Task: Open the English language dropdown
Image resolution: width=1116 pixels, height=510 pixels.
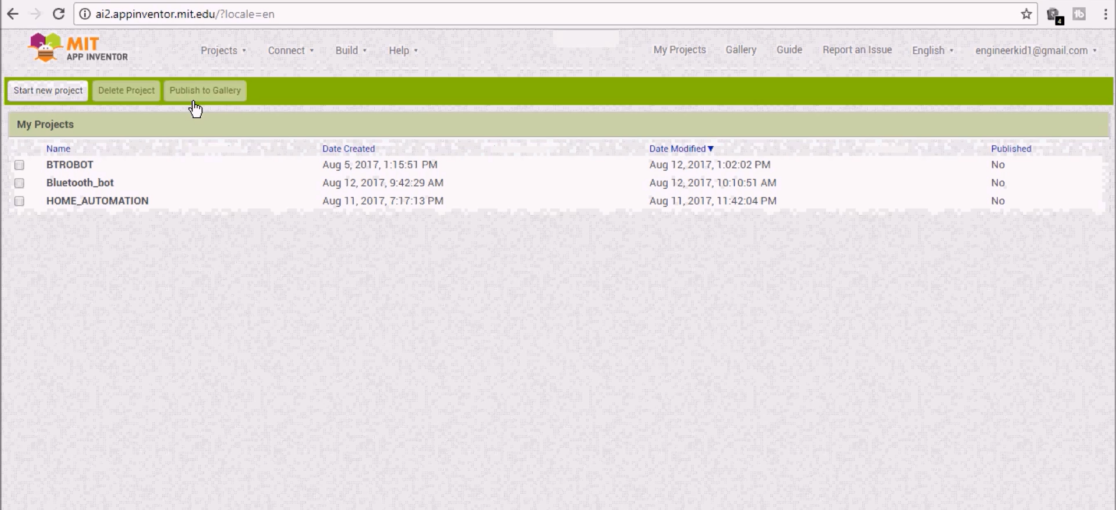Action: pos(933,51)
